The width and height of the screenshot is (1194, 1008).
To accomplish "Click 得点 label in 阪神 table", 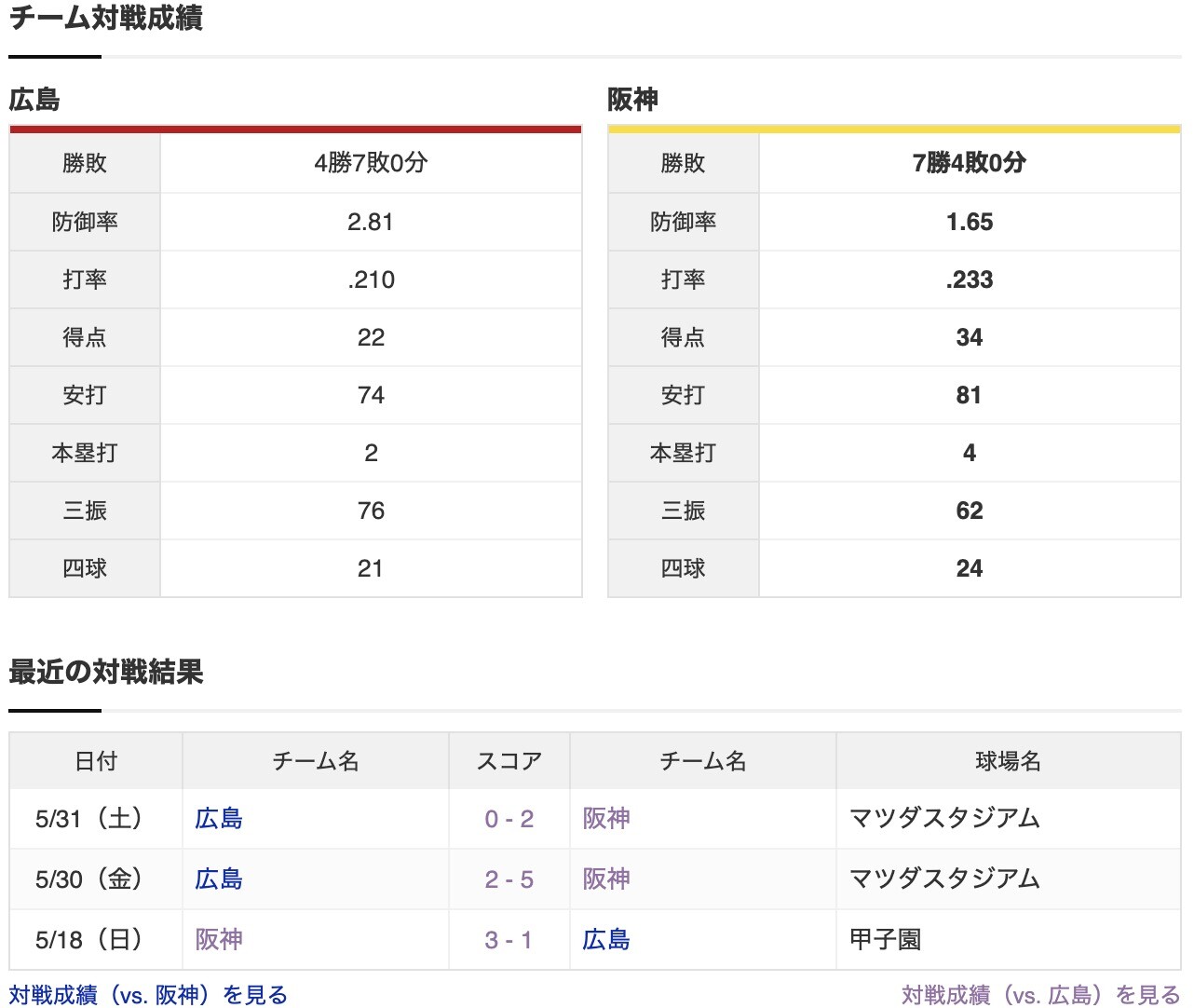I will click(684, 337).
